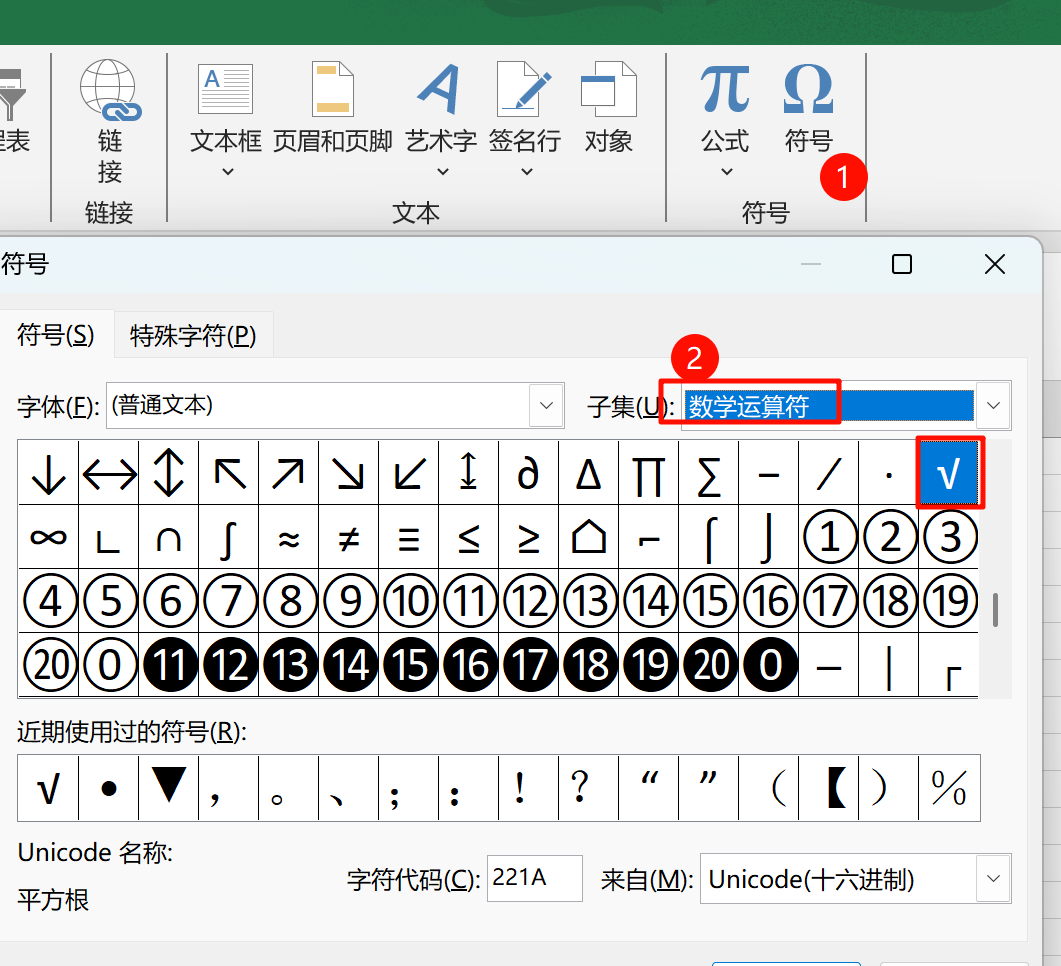Pick the infinity symbol in the grid
The height and width of the screenshot is (966, 1061).
[48, 538]
